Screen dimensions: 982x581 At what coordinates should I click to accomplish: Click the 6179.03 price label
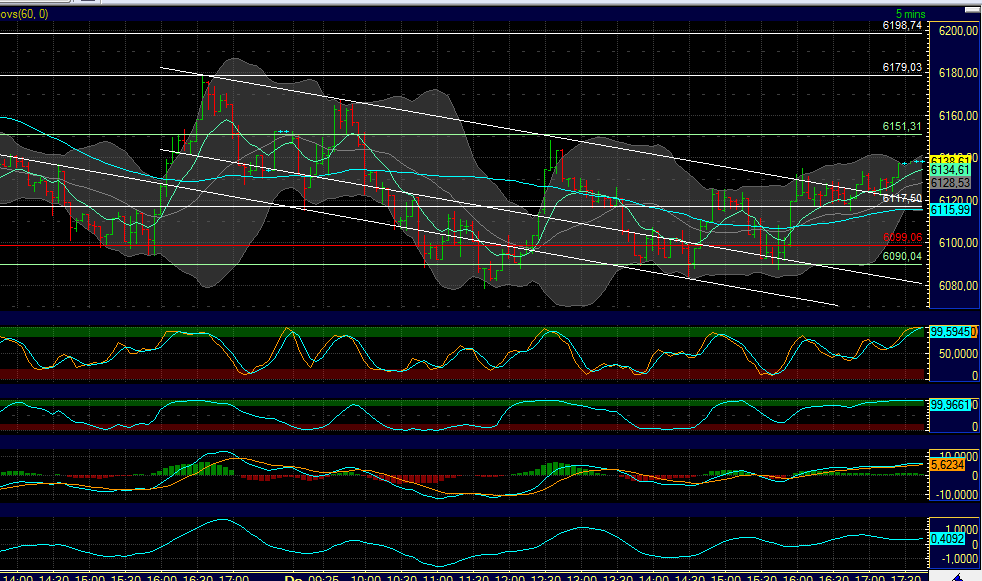(x=903, y=68)
